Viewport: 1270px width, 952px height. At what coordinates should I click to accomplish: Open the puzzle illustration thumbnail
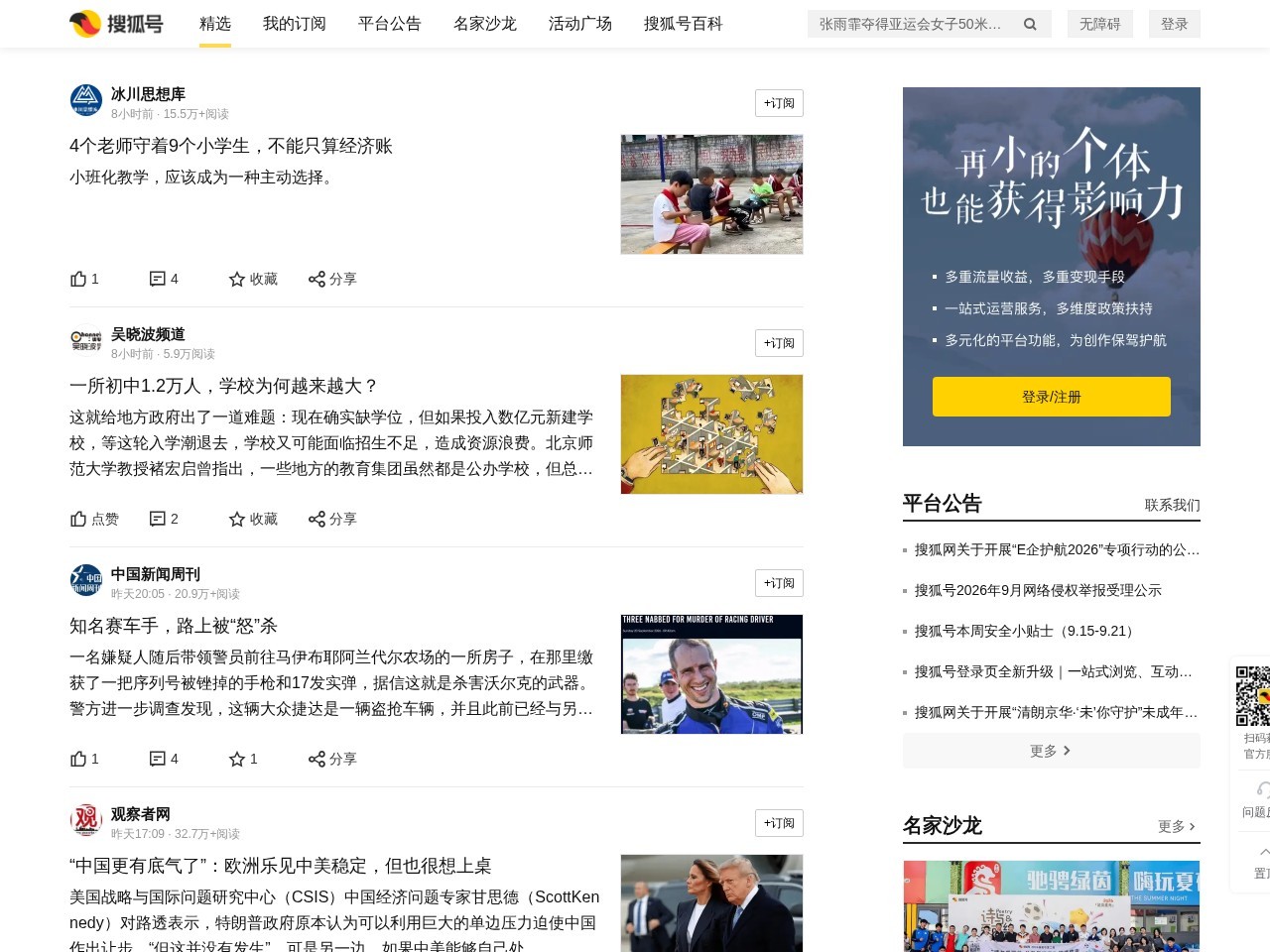point(712,434)
